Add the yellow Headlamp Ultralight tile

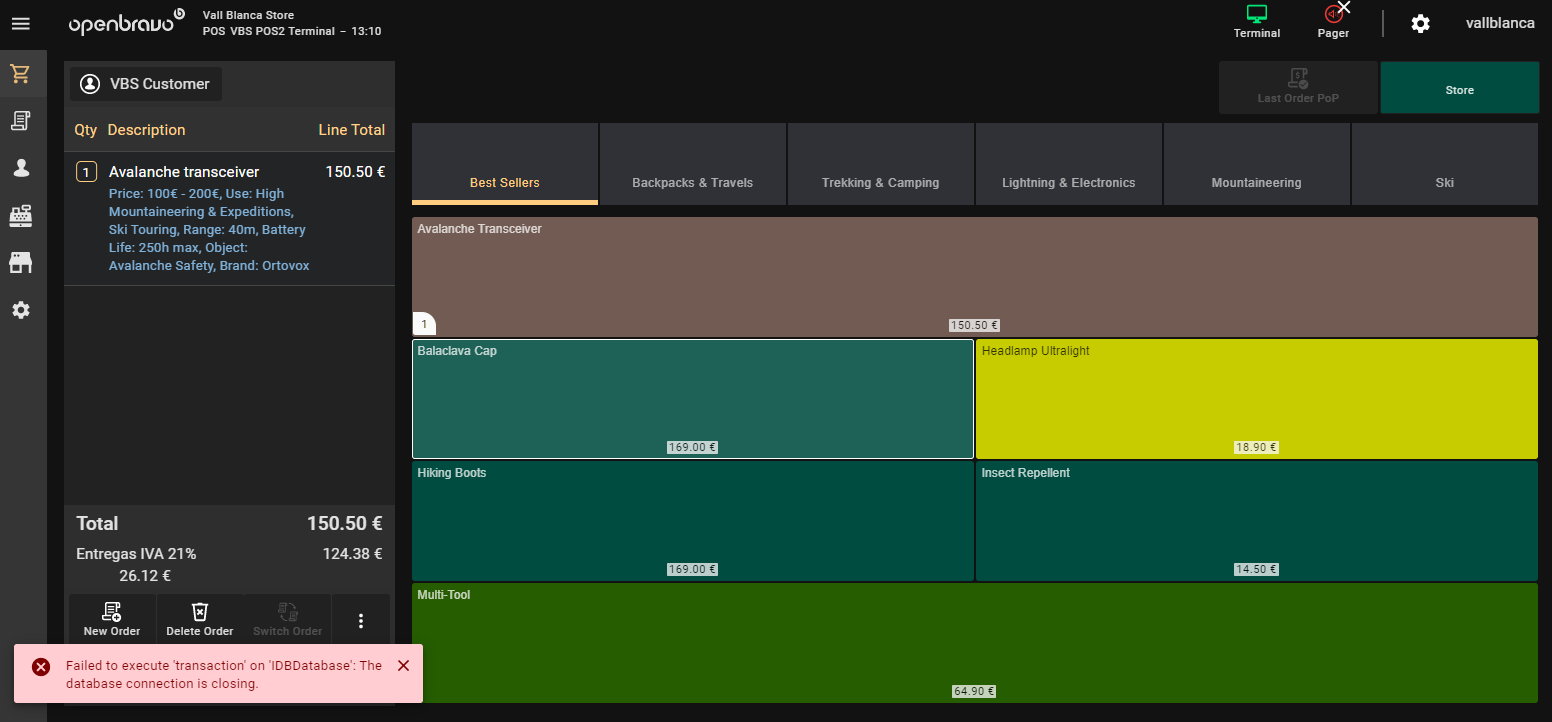(x=1256, y=399)
